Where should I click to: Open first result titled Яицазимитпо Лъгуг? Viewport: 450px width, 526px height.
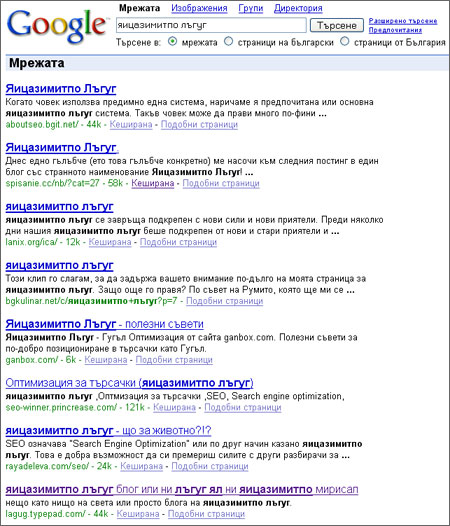click(x=61, y=89)
